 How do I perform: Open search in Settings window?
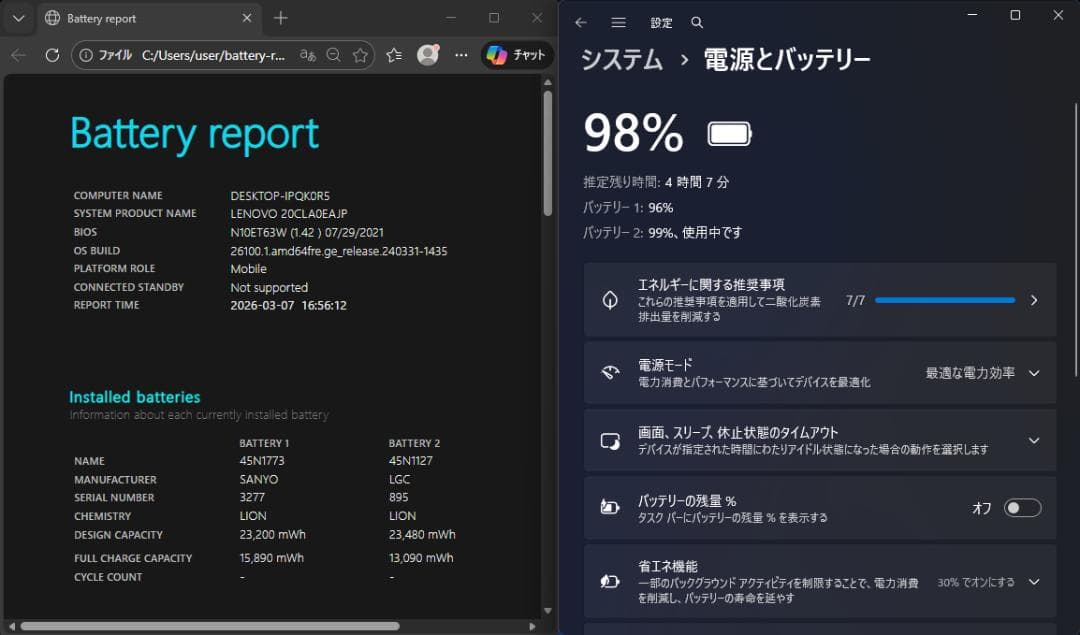[x=697, y=23]
